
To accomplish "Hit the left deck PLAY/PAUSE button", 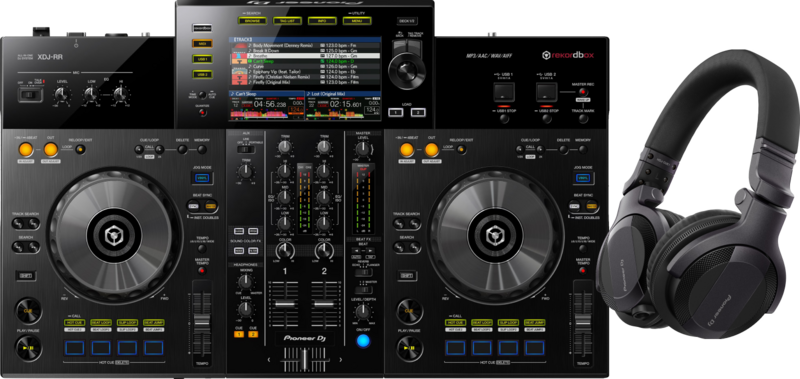I will (28, 348).
